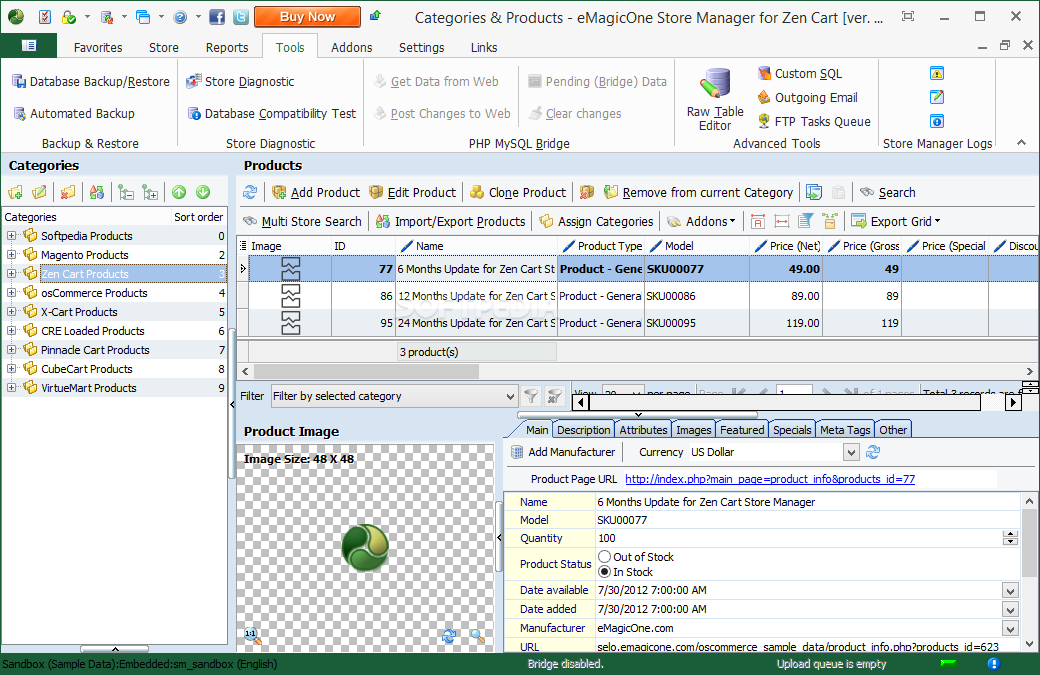Move category down with green arrow
Screen dimensions: 1040x675
203,192
